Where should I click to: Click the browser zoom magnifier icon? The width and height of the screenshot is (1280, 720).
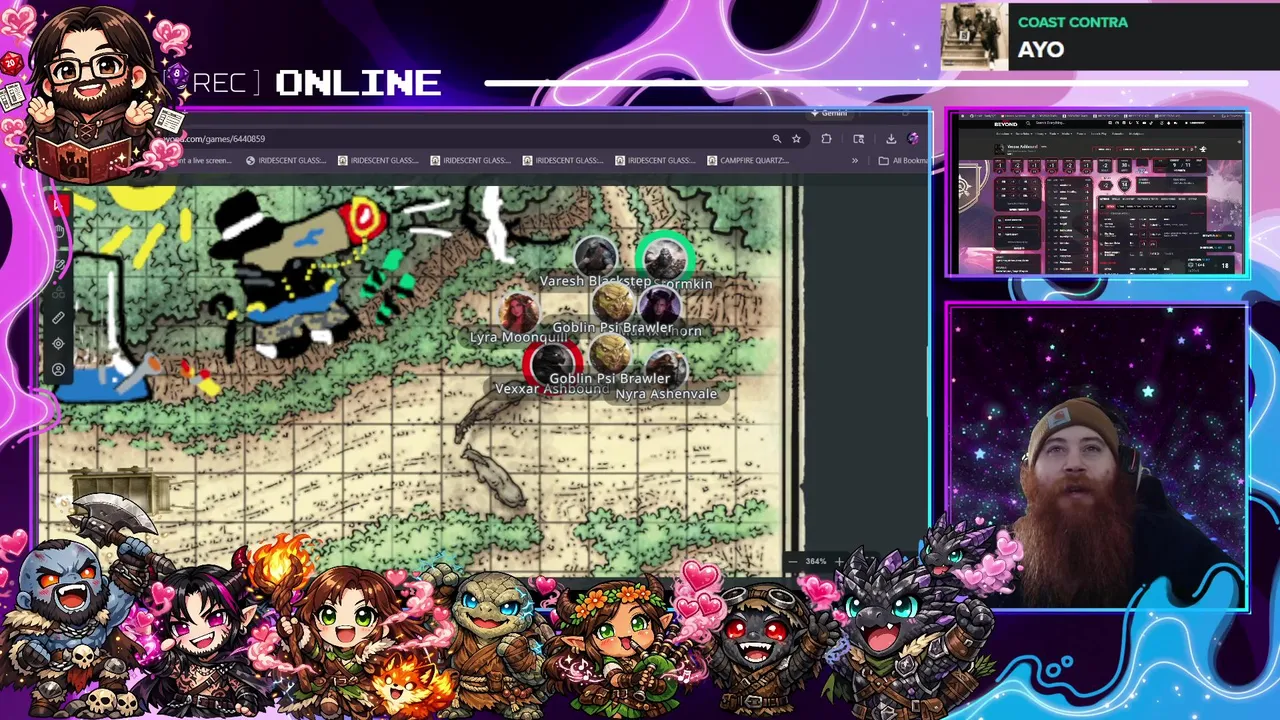[777, 139]
